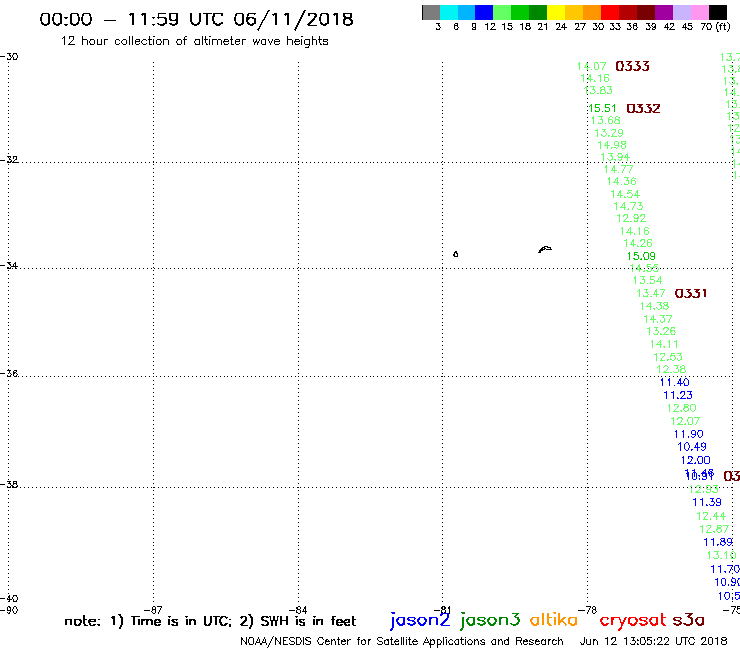Click the wave height value 13.47
Image resolution: width=740 pixels, height=650 pixels.
pyautogui.click(x=651, y=294)
